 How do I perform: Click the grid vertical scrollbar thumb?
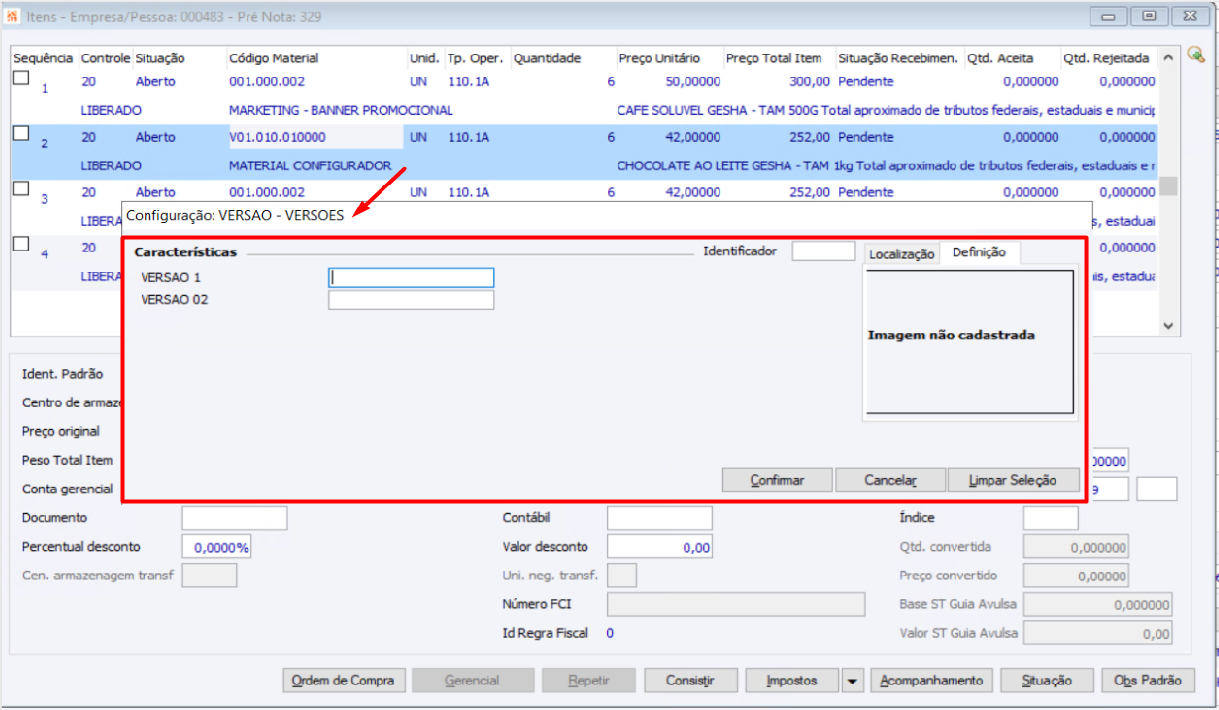1168,186
